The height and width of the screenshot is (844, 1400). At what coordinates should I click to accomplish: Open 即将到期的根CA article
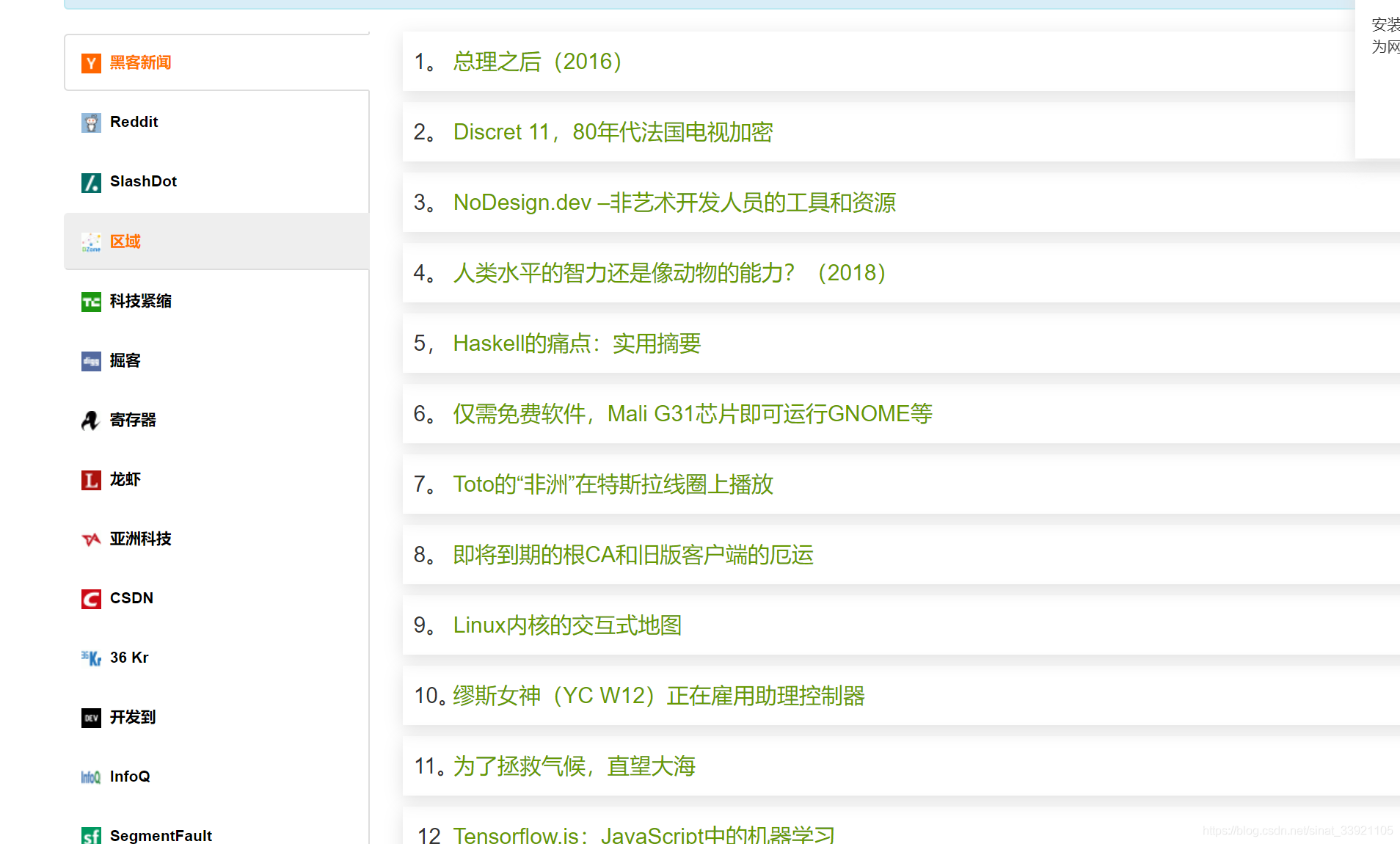(633, 555)
